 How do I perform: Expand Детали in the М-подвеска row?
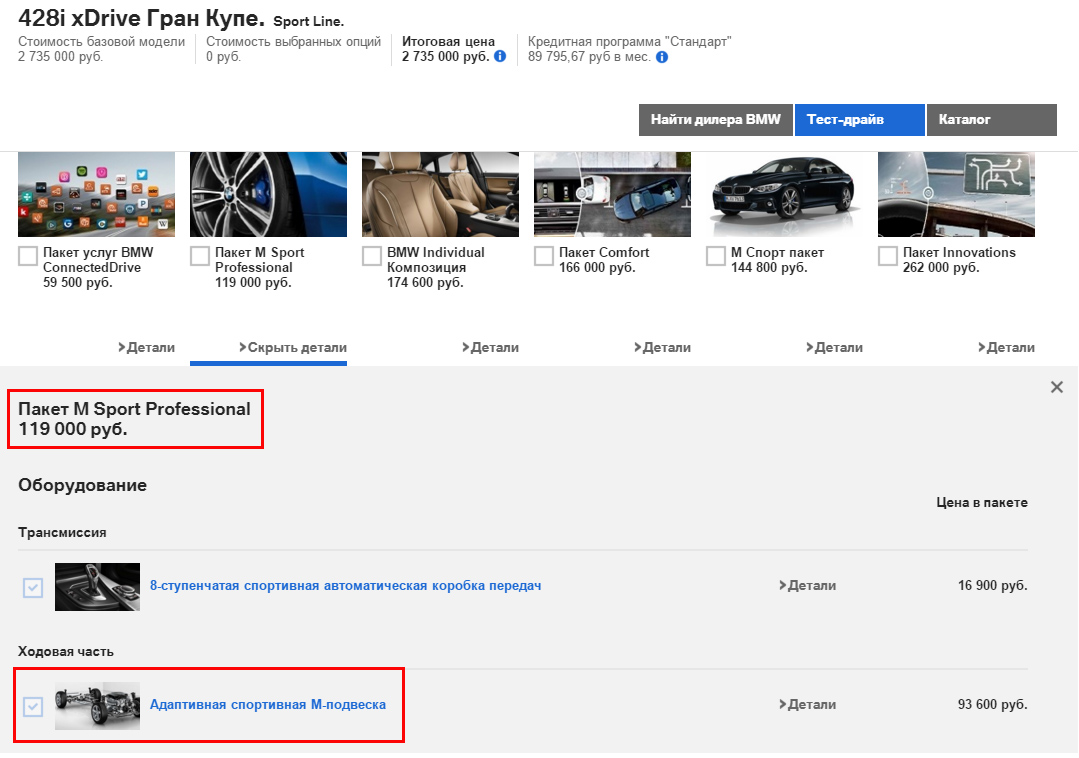[x=807, y=704]
